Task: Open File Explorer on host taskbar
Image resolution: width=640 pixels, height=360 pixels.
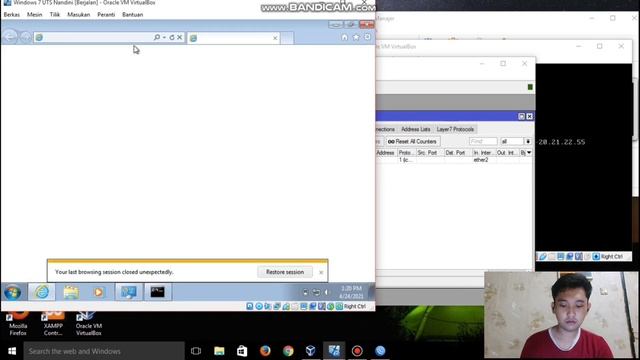Action: tap(219, 351)
